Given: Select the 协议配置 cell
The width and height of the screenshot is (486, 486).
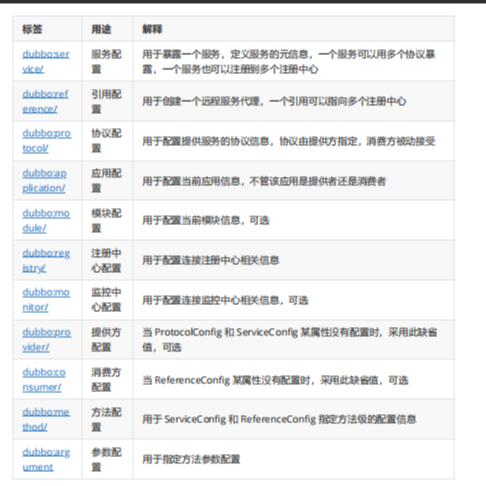Looking at the screenshot, I should coord(106,140).
